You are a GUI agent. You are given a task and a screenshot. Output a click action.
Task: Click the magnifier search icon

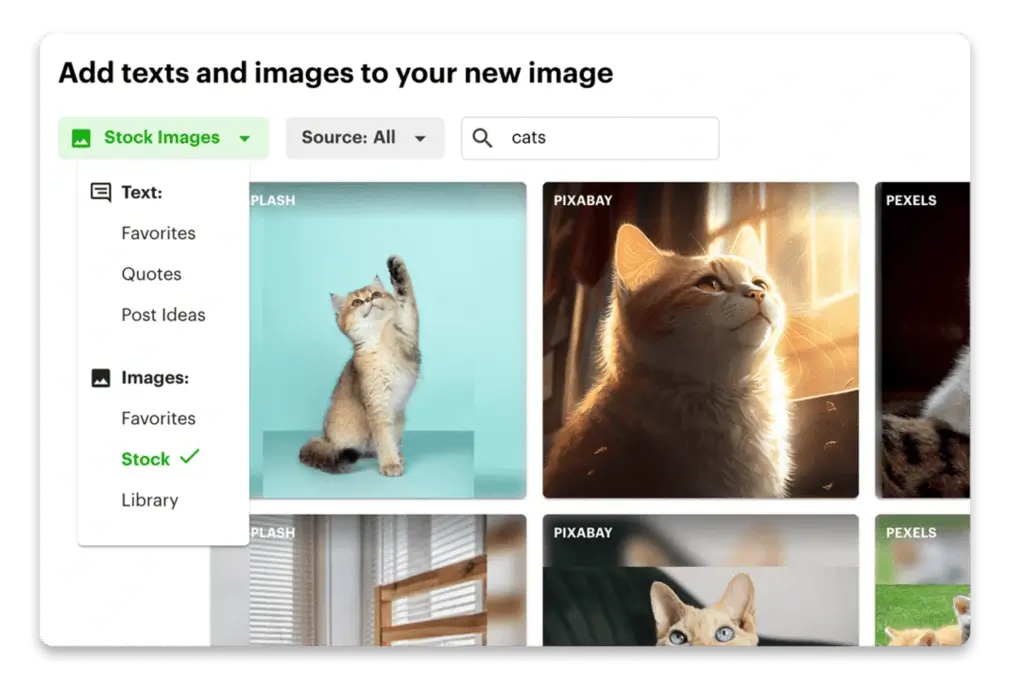tap(482, 138)
